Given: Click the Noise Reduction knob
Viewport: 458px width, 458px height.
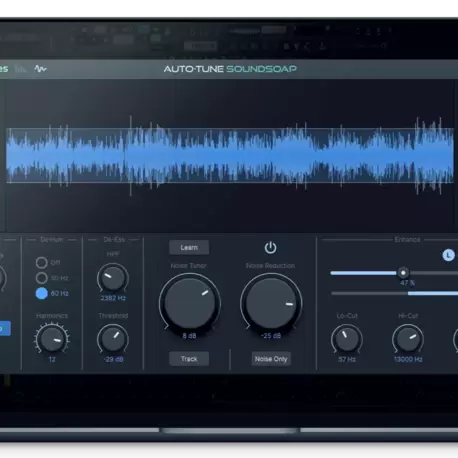Looking at the screenshot, I should 271,303.
